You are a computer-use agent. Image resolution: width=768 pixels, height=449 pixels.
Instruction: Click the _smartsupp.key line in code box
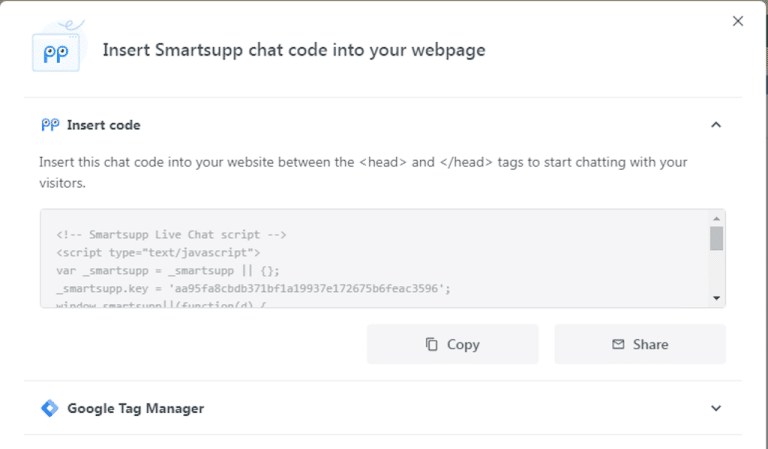[254, 288]
